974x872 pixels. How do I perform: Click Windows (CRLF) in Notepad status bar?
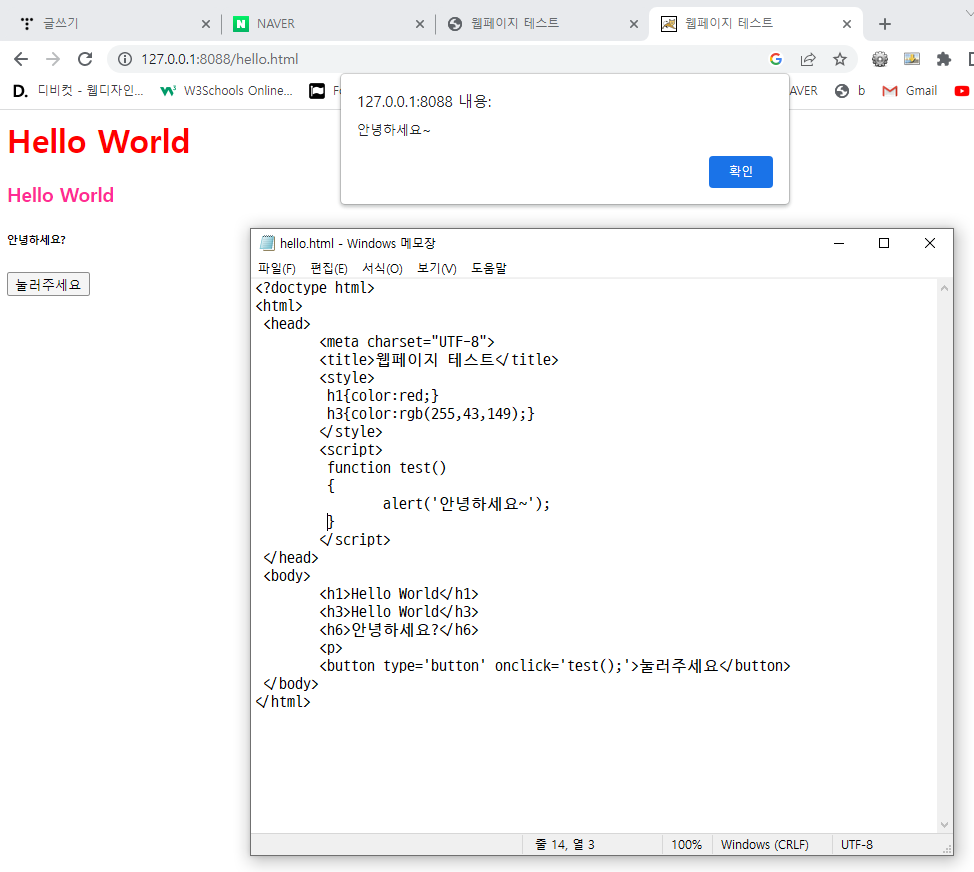(765, 845)
